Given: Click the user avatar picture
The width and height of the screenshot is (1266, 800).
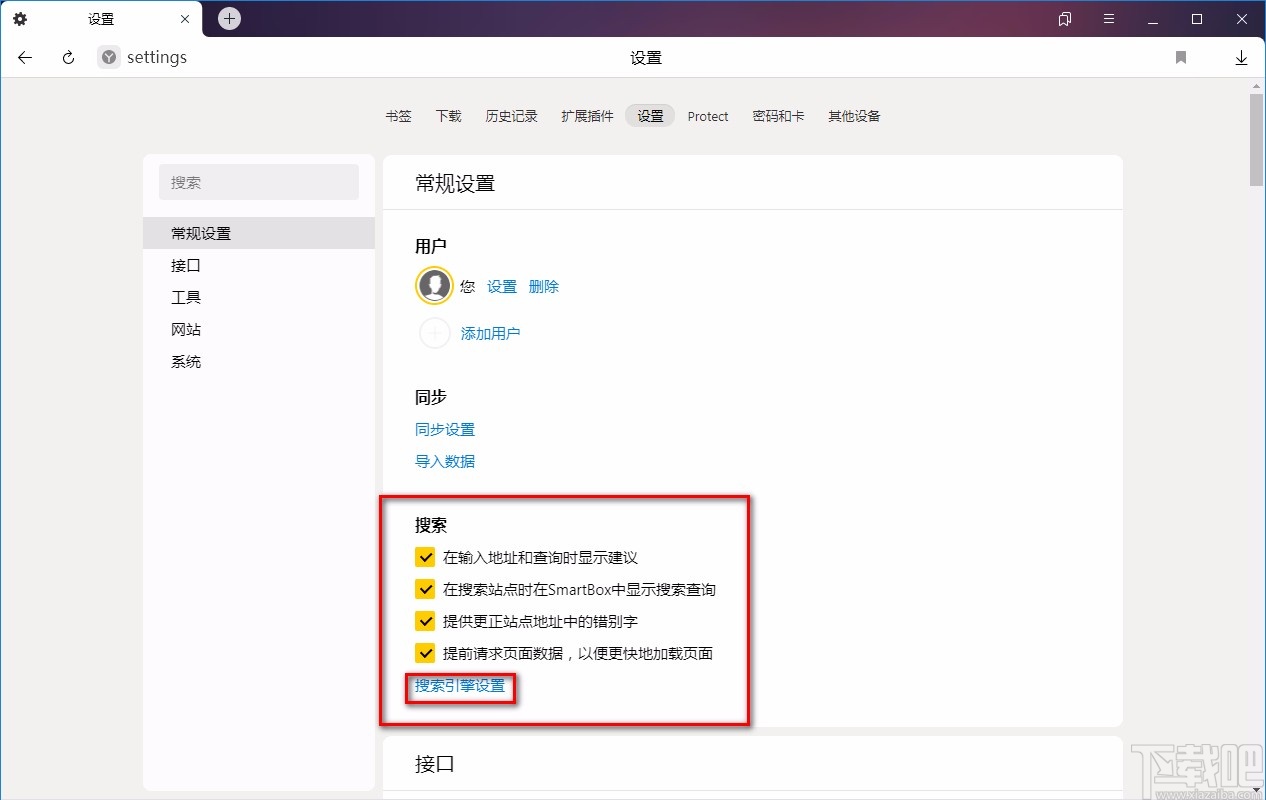Looking at the screenshot, I should 434,285.
